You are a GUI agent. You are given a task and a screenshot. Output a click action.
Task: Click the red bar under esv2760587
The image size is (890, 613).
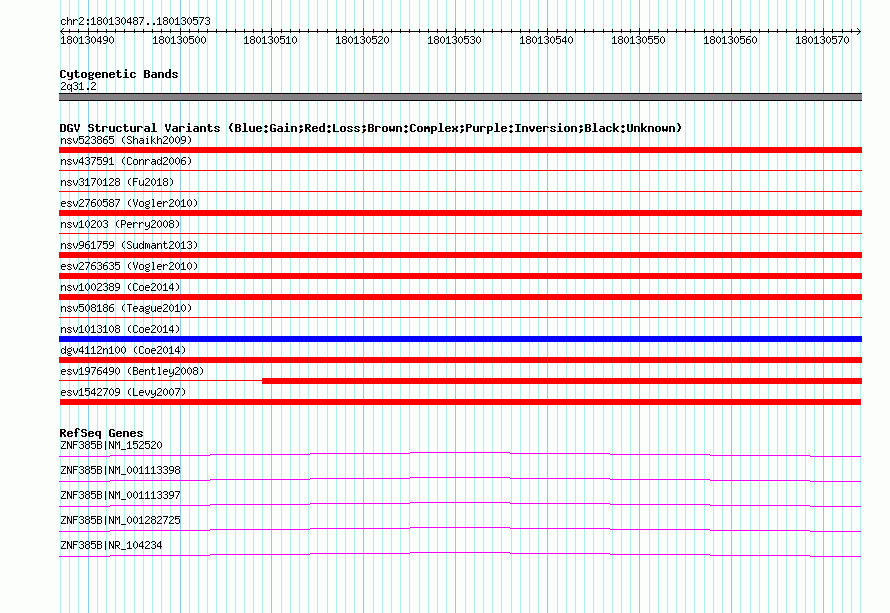coord(460,213)
